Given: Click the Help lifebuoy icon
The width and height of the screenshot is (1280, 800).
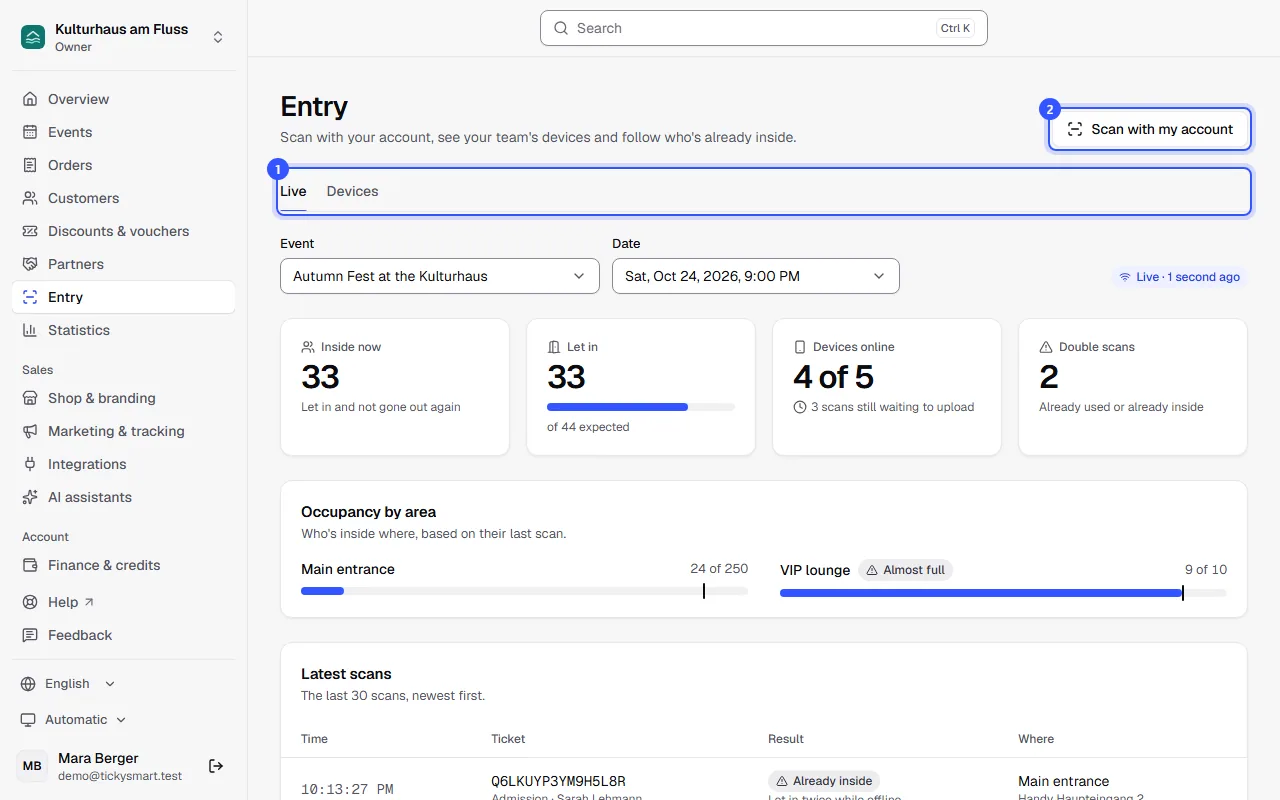Looking at the screenshot, I should coord(30,602).
